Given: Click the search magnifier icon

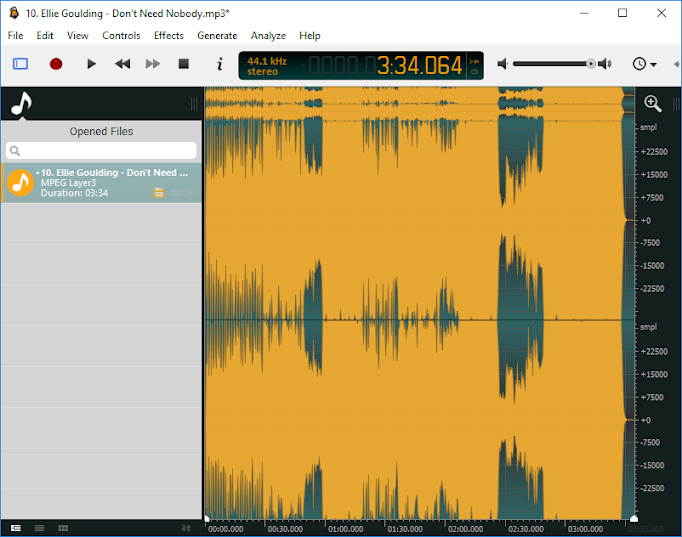Looking at the screenshot, I should [15, 150].
